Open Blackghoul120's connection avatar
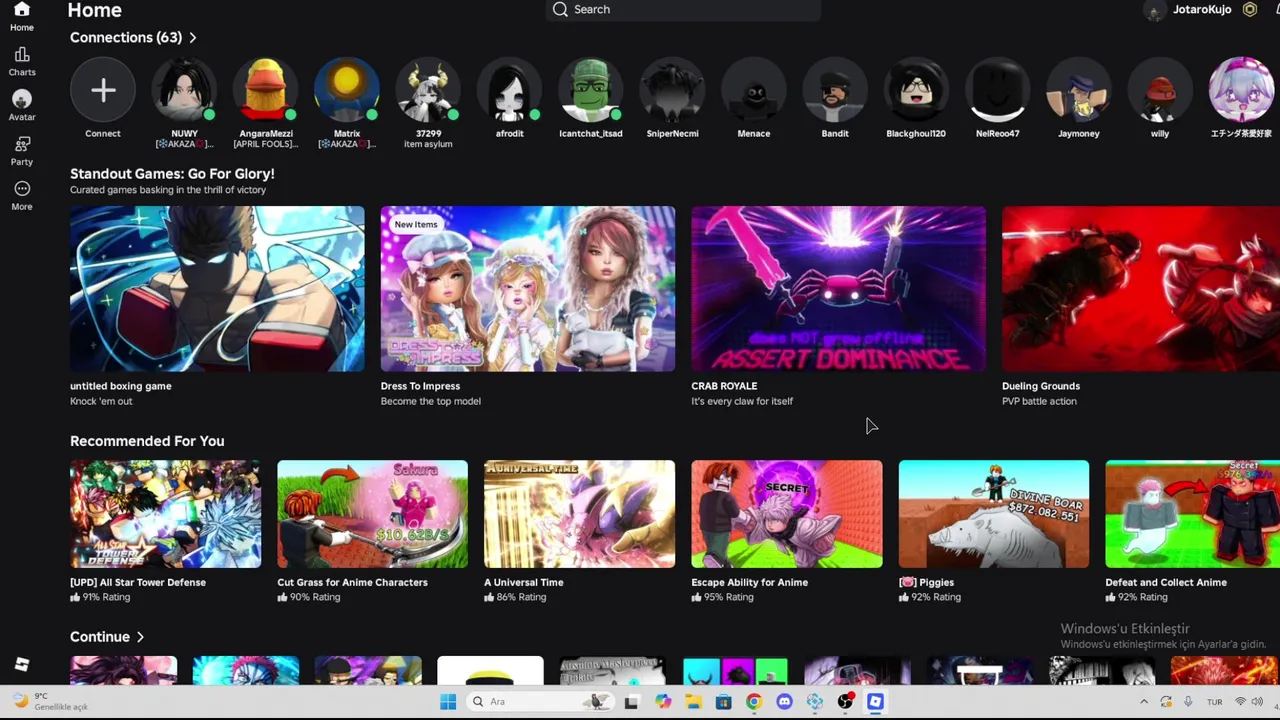Screen dimensions: 1280x720 [x=916, y=90]
